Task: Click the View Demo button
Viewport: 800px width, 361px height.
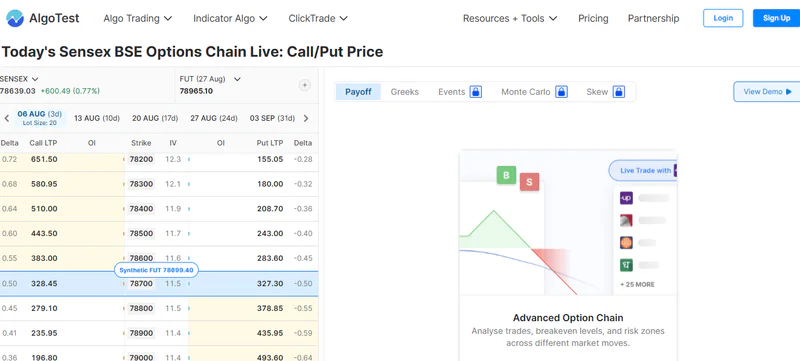Action: 767,92
